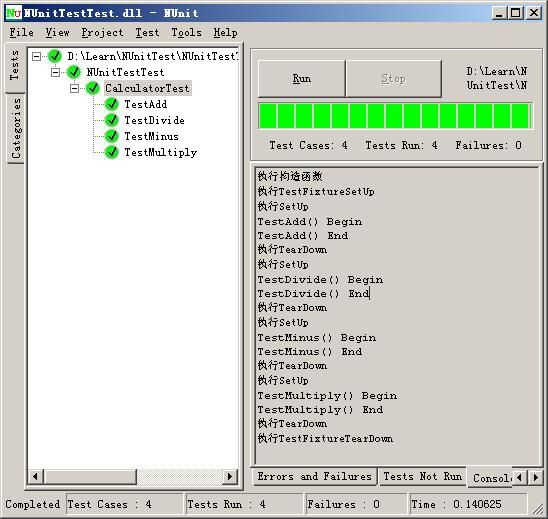Collapse the D:\Learn root tree node
Screen dimensions: 548x519
(x=36, y=56)
